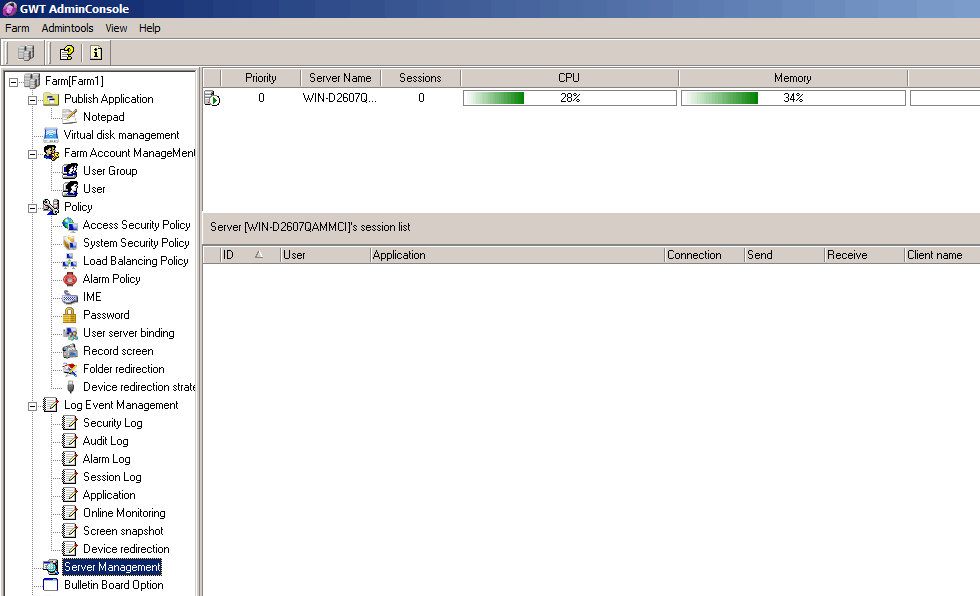Click the server farm toolbar icon
Image resolution: width=980 pixels, height=596 pixels.
(x=26, y=53)
